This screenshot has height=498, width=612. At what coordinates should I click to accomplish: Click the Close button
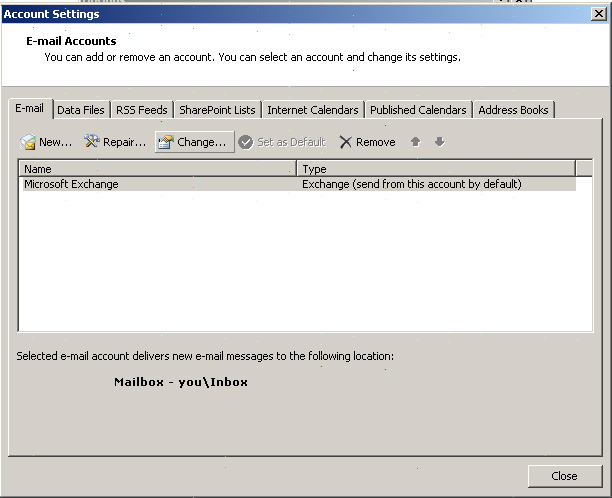pyautogui.click(x=565, y=476)
